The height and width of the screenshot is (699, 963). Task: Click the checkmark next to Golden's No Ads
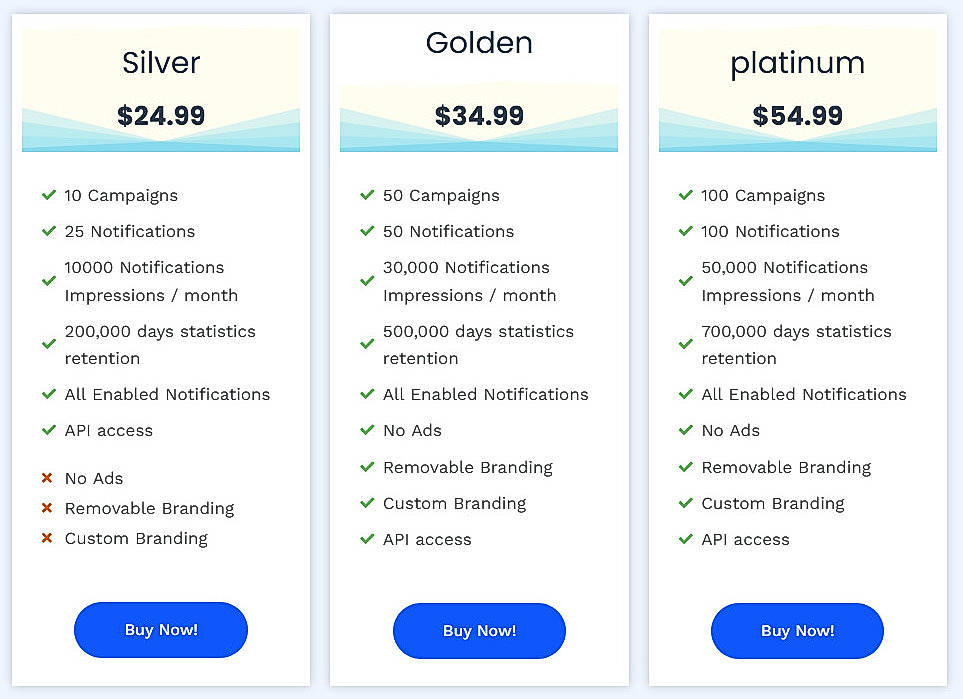click(x=367, y=431)
